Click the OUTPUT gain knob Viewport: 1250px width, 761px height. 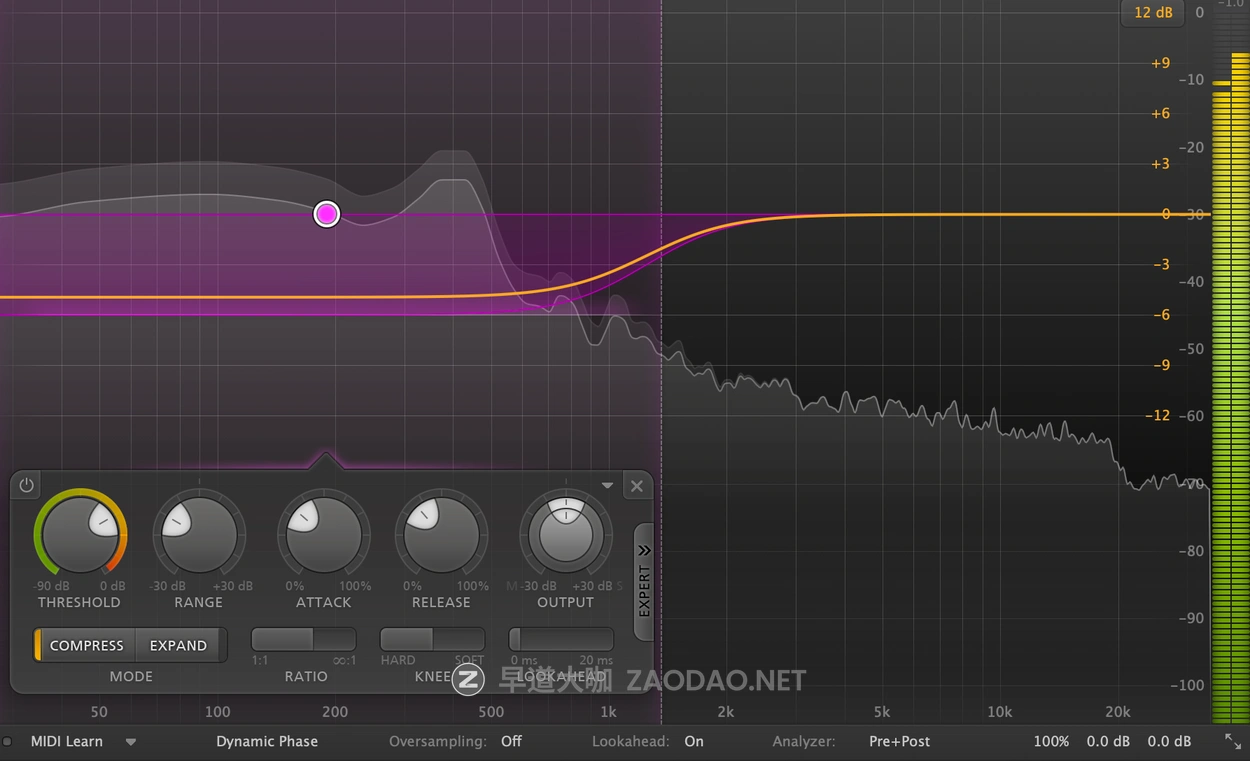pyautogui.click(x=566, y=535)
